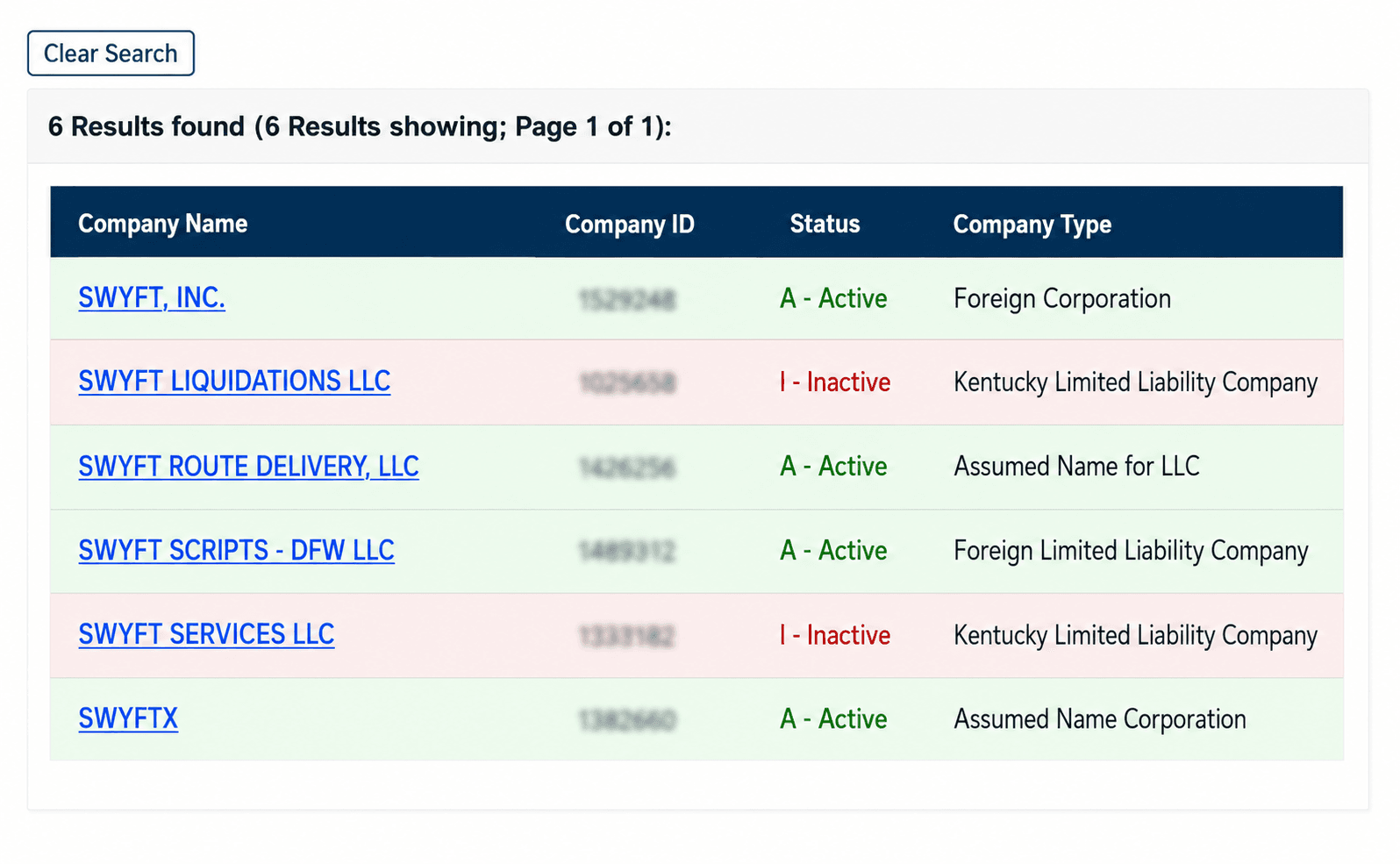
Task: Click the Company Type column header
Action: (x=1032, y=224)
